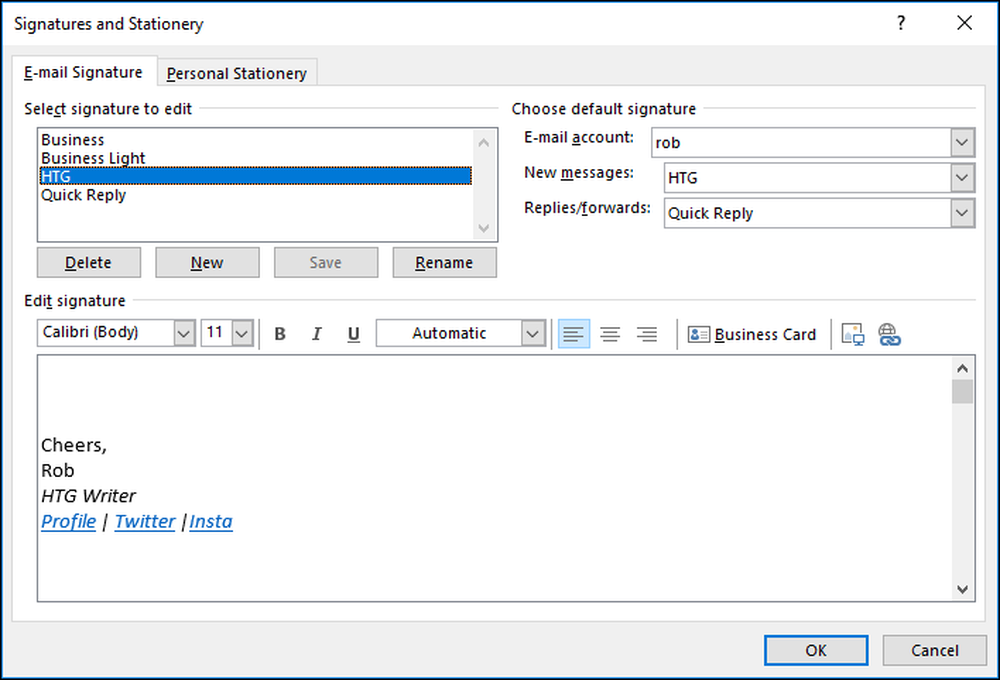Delete the selected signature
The height and width of the screenshot is (680, 1000).
pos(89,262)
